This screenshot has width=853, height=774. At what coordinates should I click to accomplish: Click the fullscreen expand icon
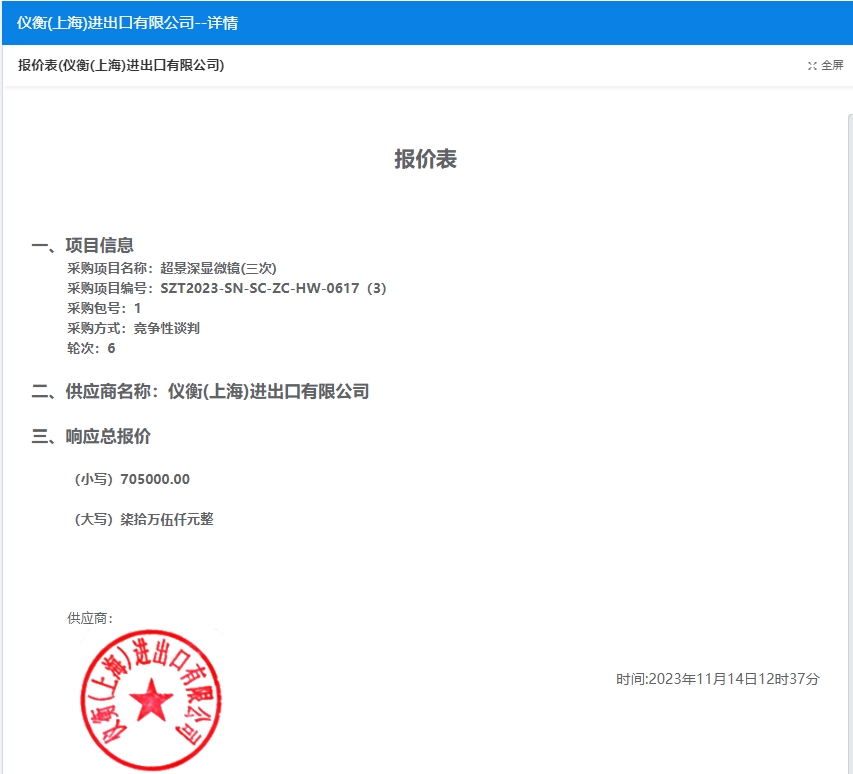click(x=812, y=66)
